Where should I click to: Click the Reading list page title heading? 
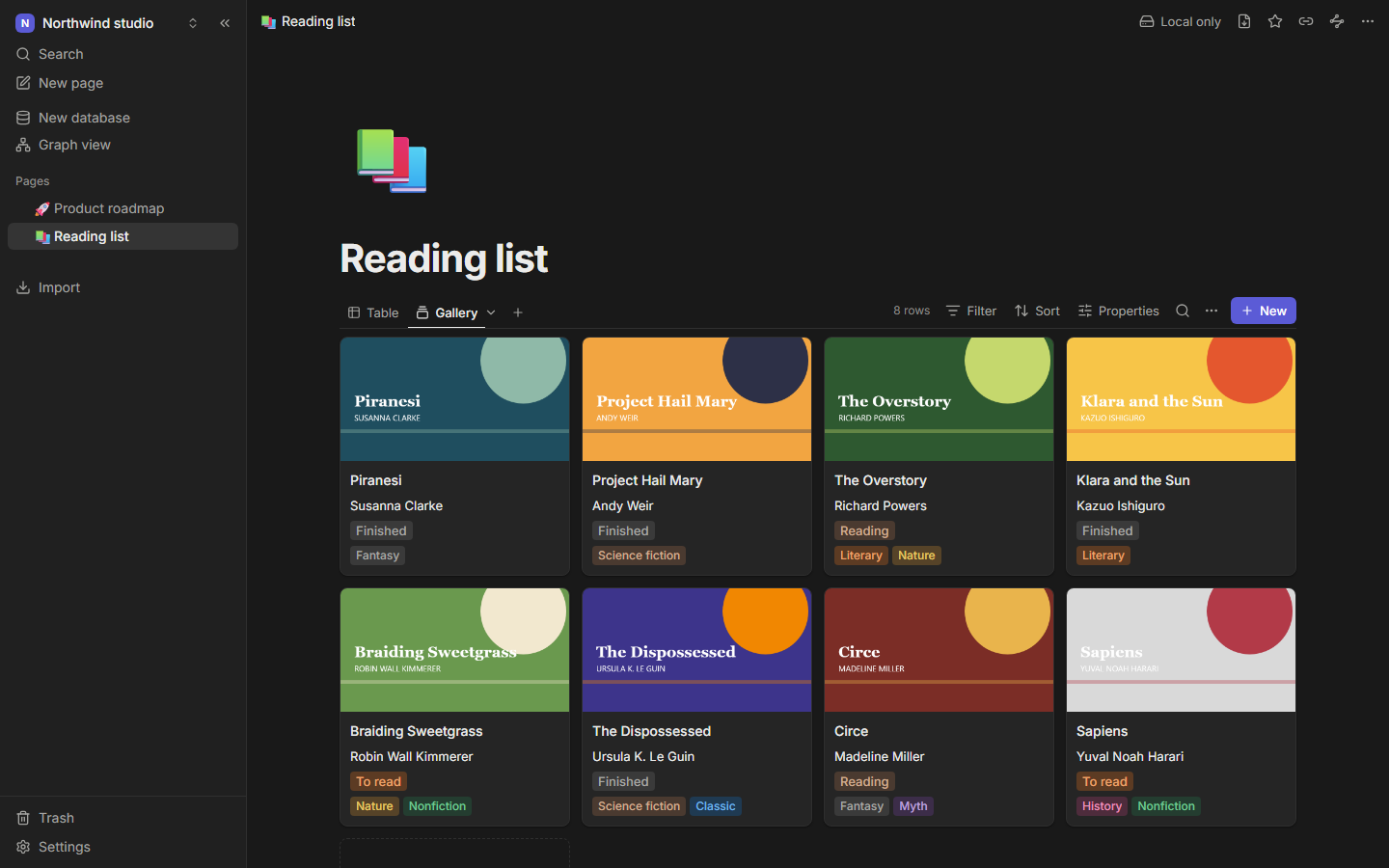point(444,258)
